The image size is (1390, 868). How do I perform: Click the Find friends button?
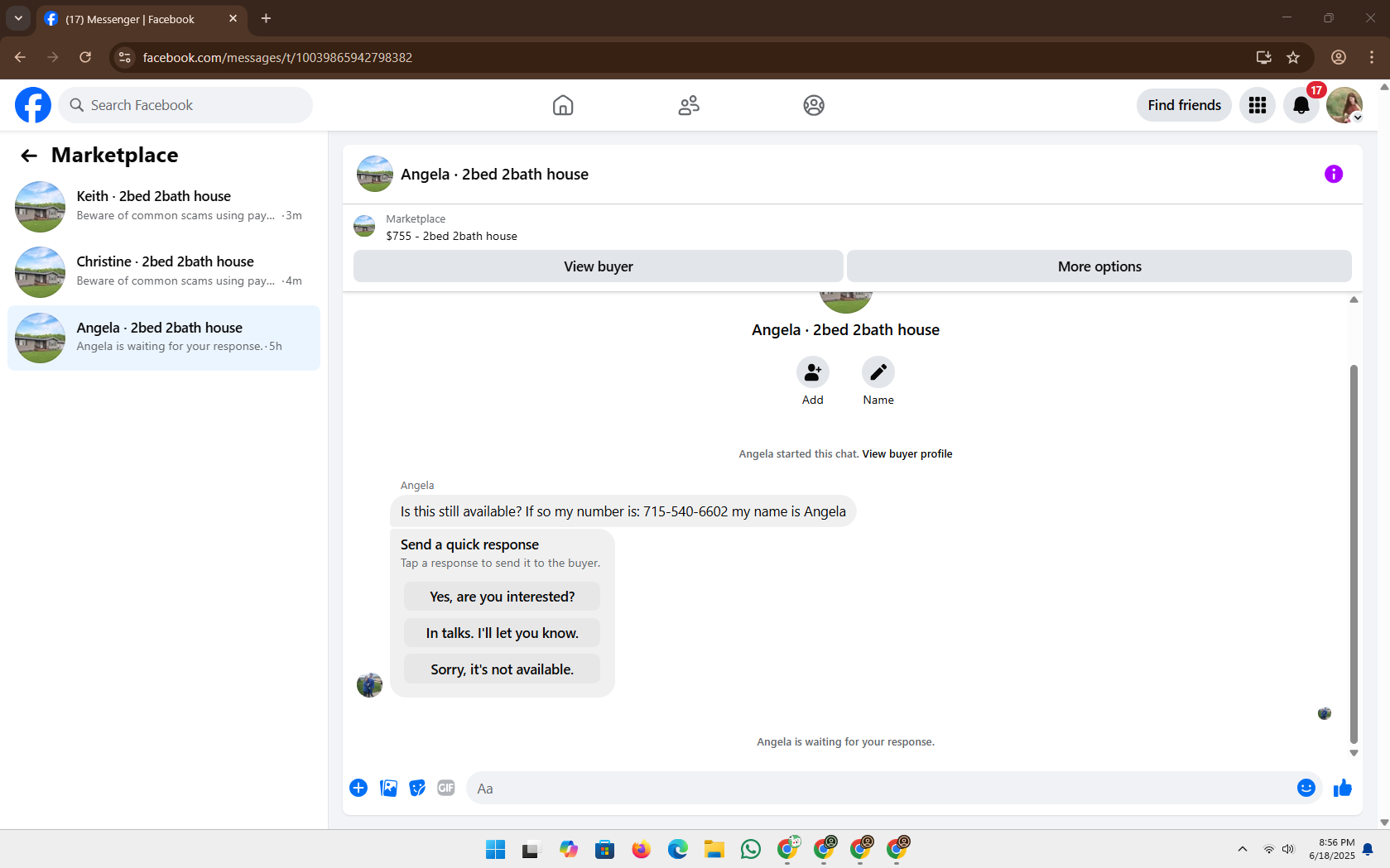click(1184, 105)
